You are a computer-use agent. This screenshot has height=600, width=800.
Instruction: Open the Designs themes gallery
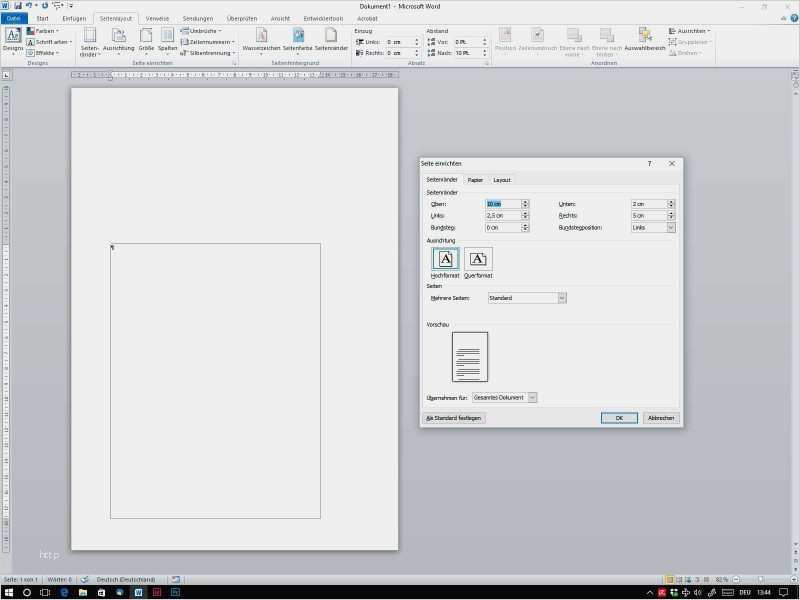[x=13, y=41]
